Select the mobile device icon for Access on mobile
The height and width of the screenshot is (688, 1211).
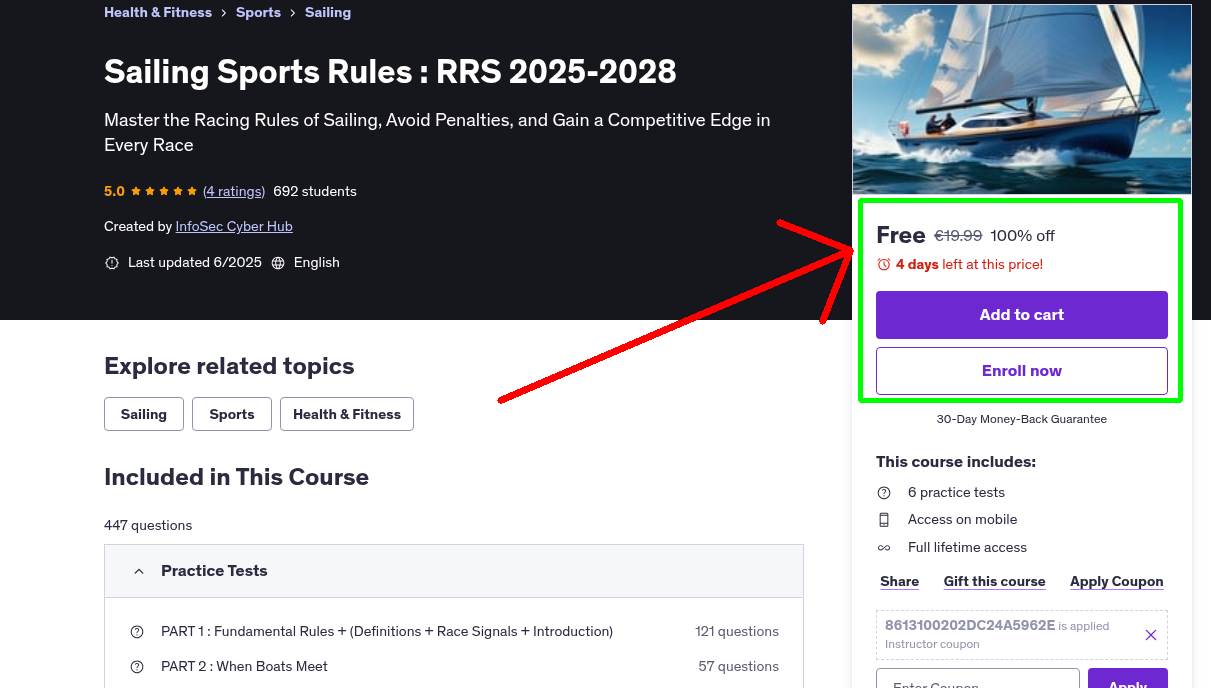click(884, 519)
